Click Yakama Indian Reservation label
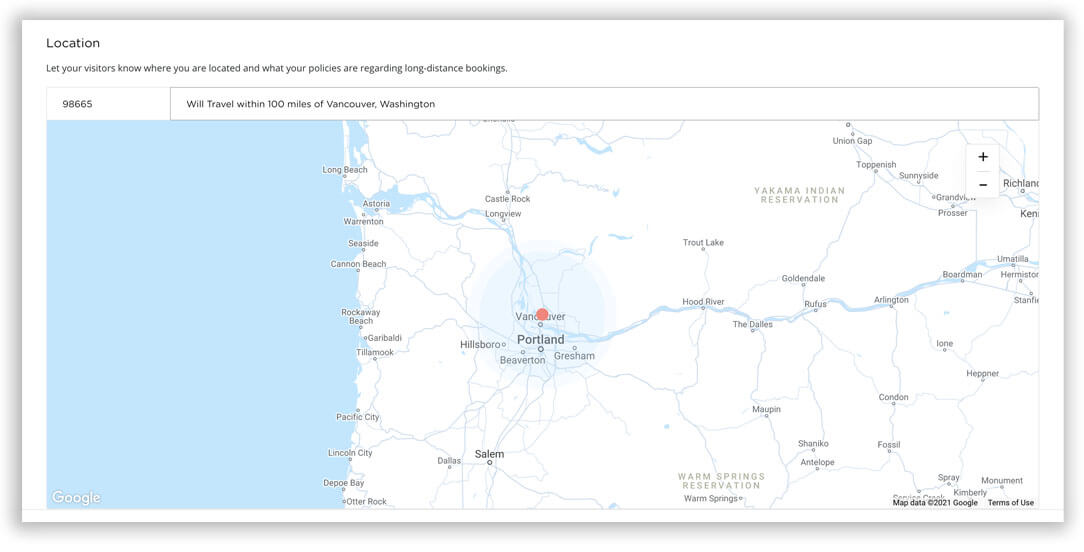Viewport: 1084px width, 552px height. [x=799, y=195]
